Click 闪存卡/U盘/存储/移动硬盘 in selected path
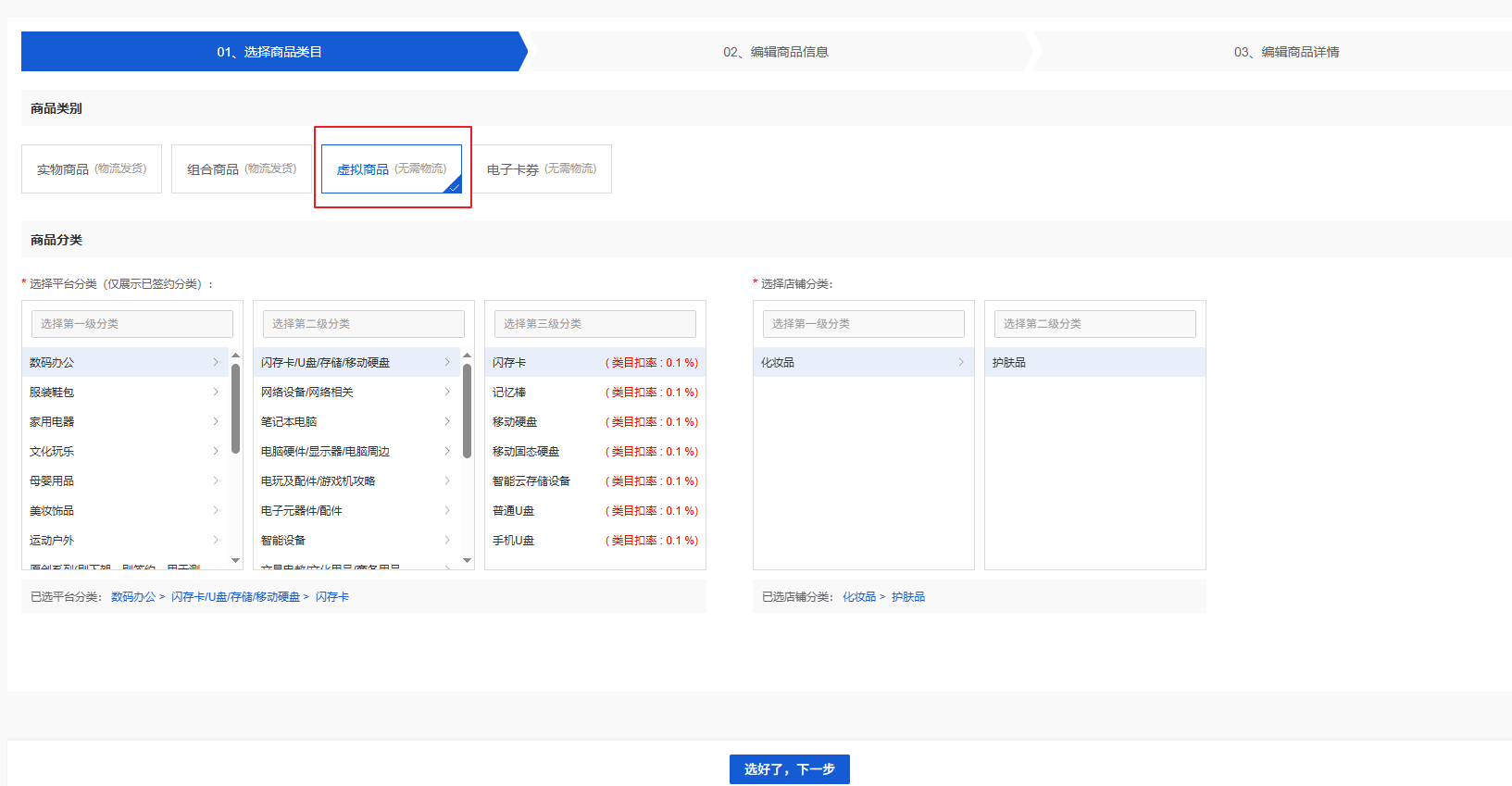 (235, 597)
